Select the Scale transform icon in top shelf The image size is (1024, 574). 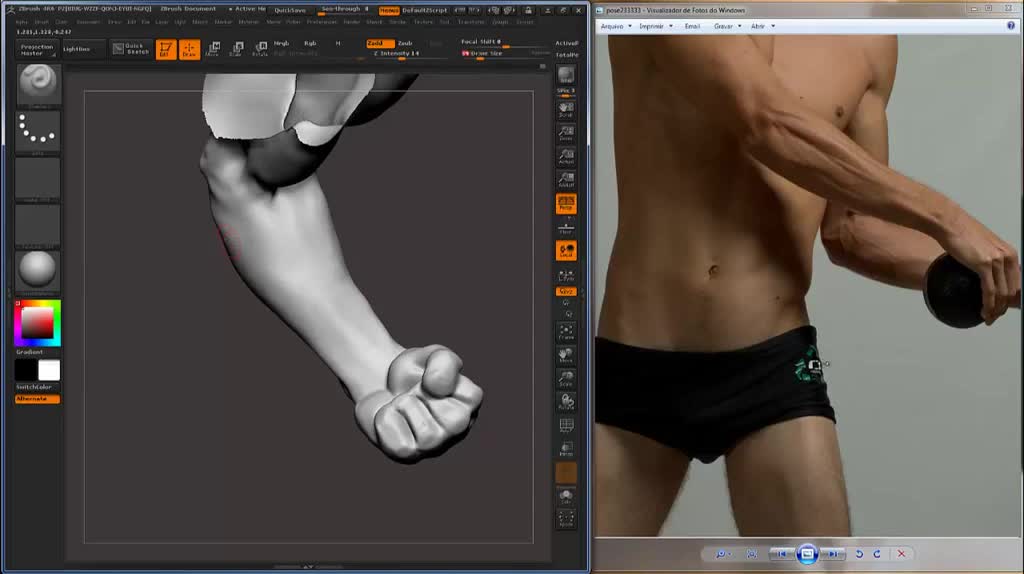click(236, 50)
